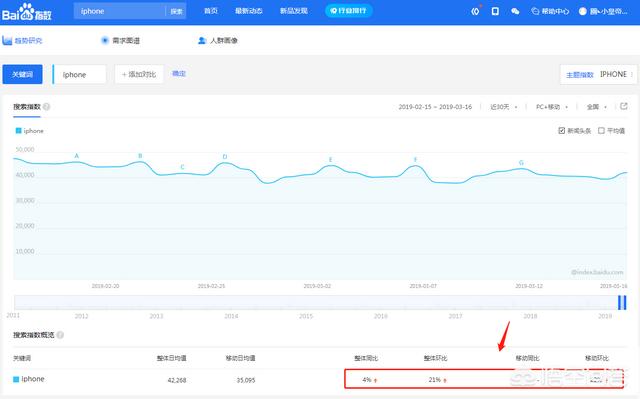Toggle the iphone legend swatch above chart
This screenshot has height=399, width=640.
click(x=18, y=131)
